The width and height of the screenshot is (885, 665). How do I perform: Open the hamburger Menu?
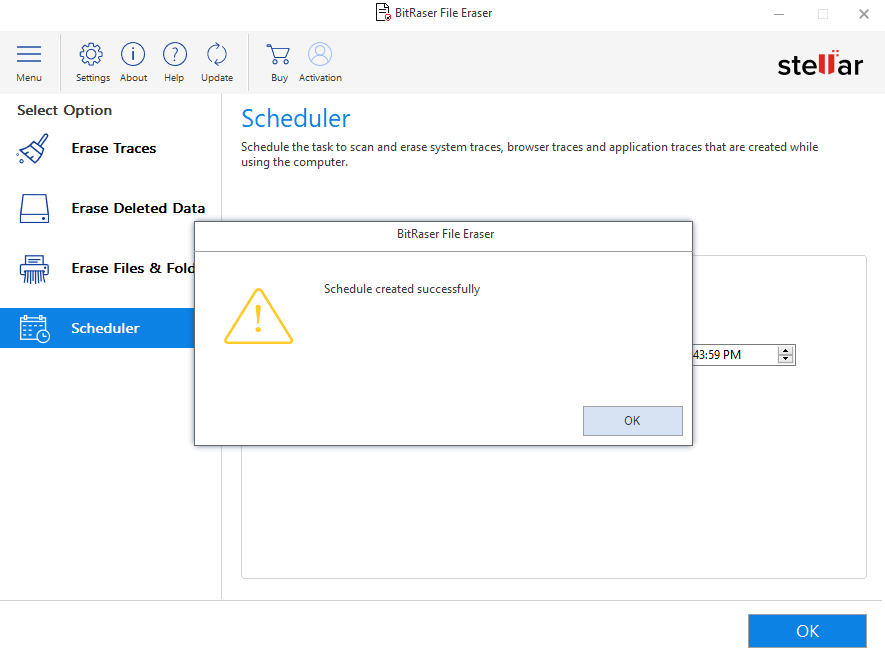pyautogui.click(x=29, y=62)
